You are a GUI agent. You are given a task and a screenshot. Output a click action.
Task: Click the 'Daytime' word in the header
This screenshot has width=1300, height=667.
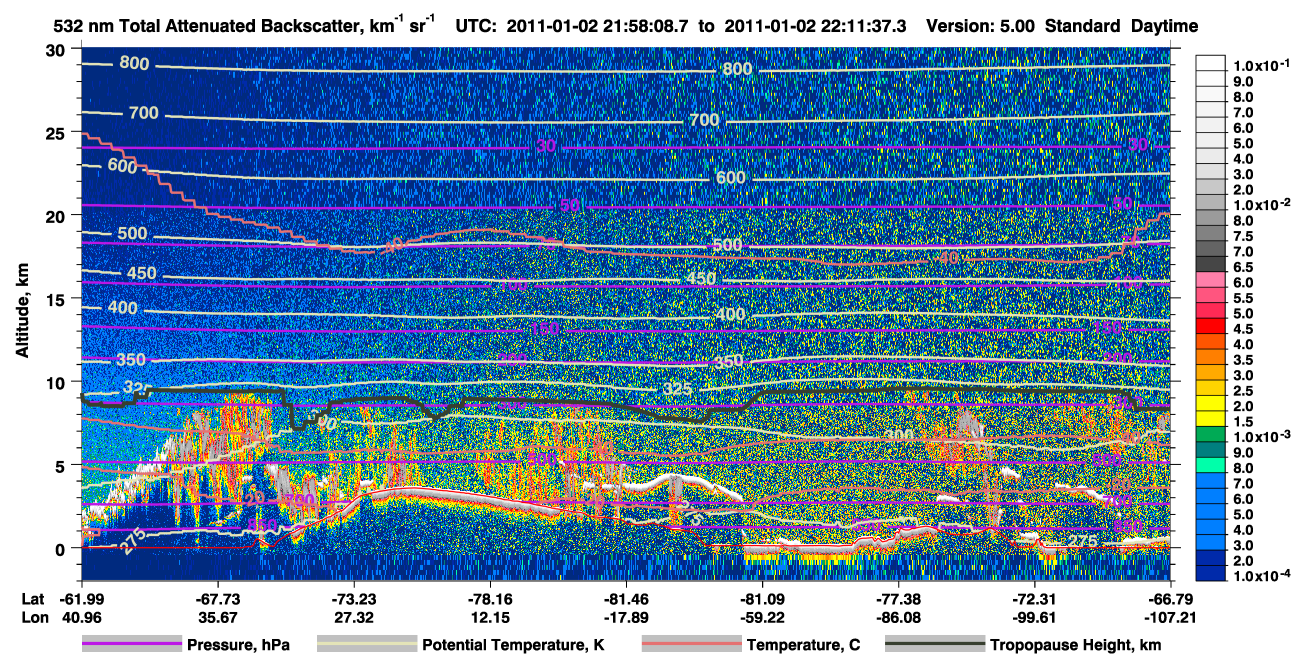(x=1165, y=25)
